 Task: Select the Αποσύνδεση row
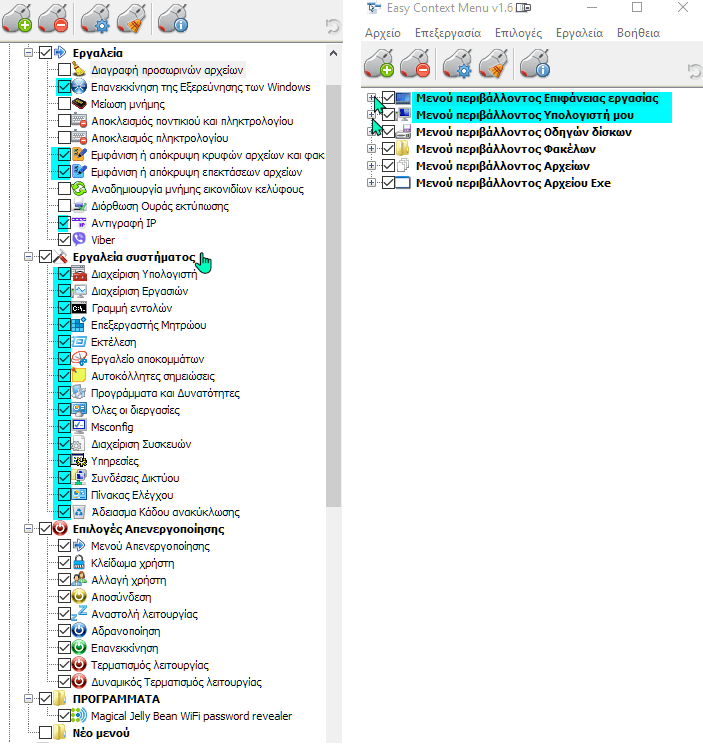[121, 597]
